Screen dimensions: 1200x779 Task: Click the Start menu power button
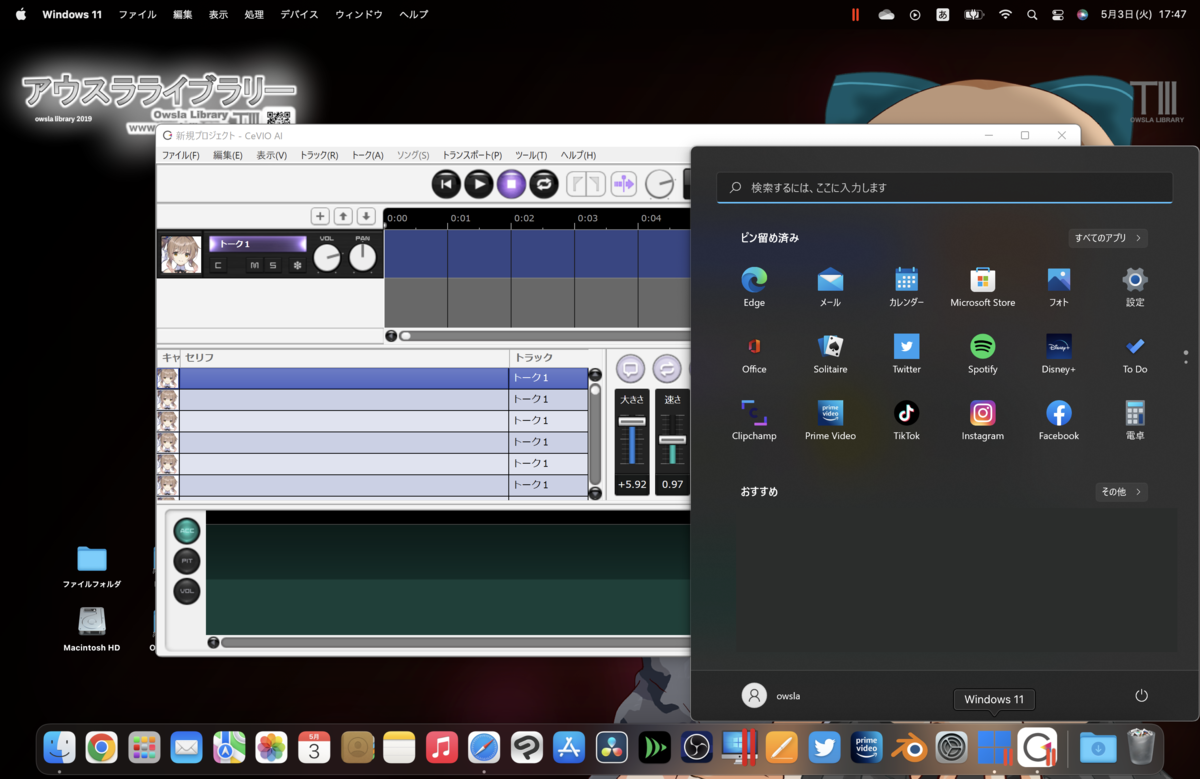point(1141,696)
